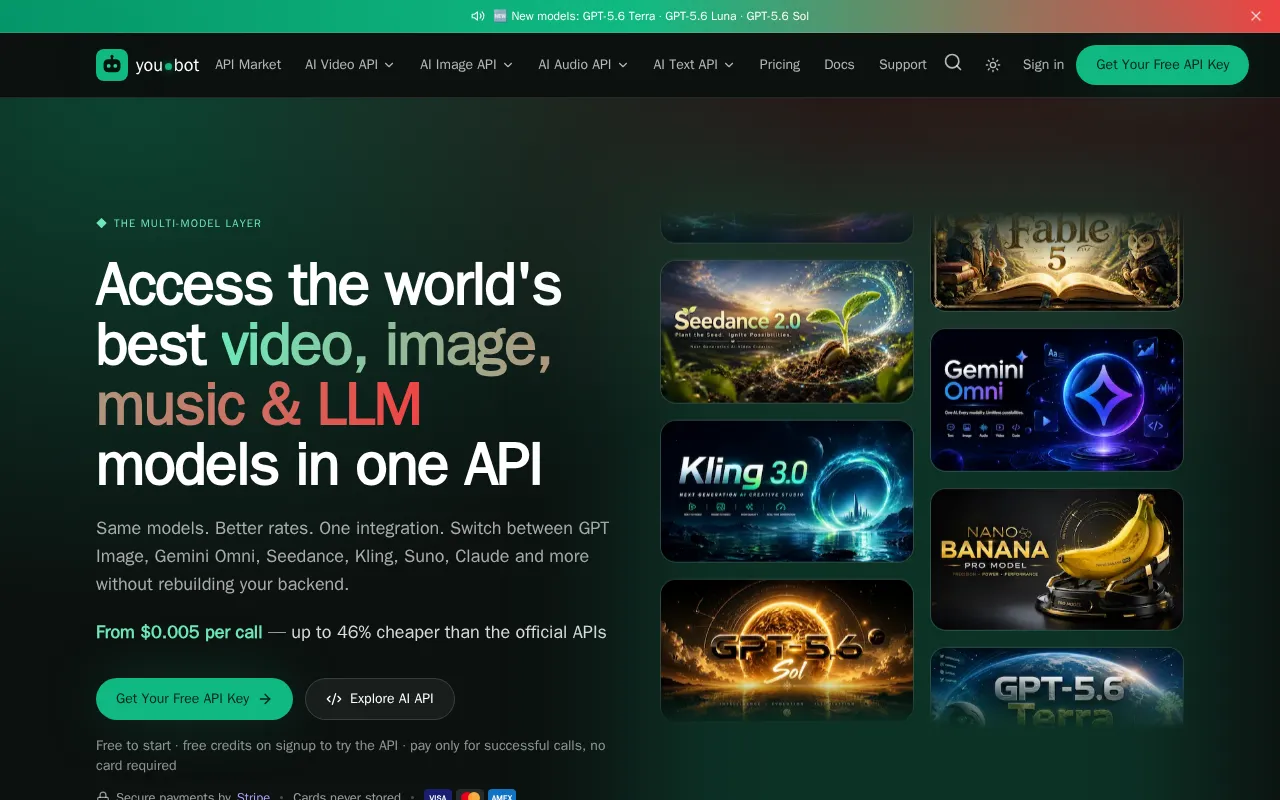This screenshot has width=1280, height=800.
Task: Open the AI Audio API dropdown menu
Action: [583, 65]
